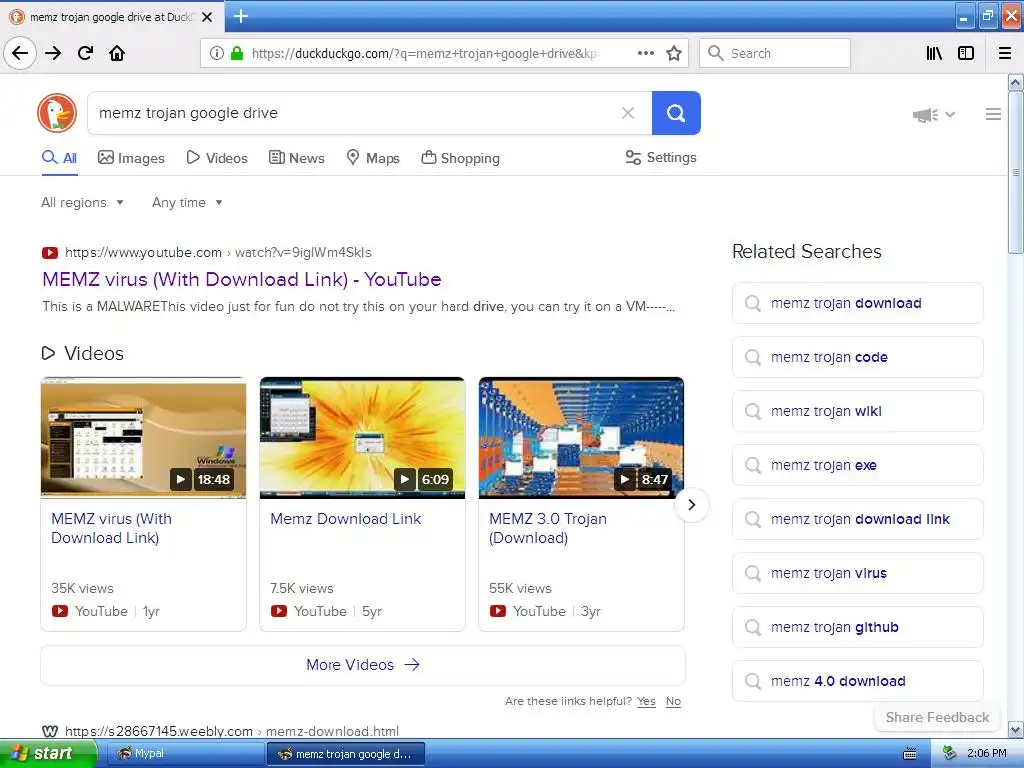This screenshot has height=768, width=1024.
Task: Play the 8:47 video thumbnail
Action: (x=581, y=438)
